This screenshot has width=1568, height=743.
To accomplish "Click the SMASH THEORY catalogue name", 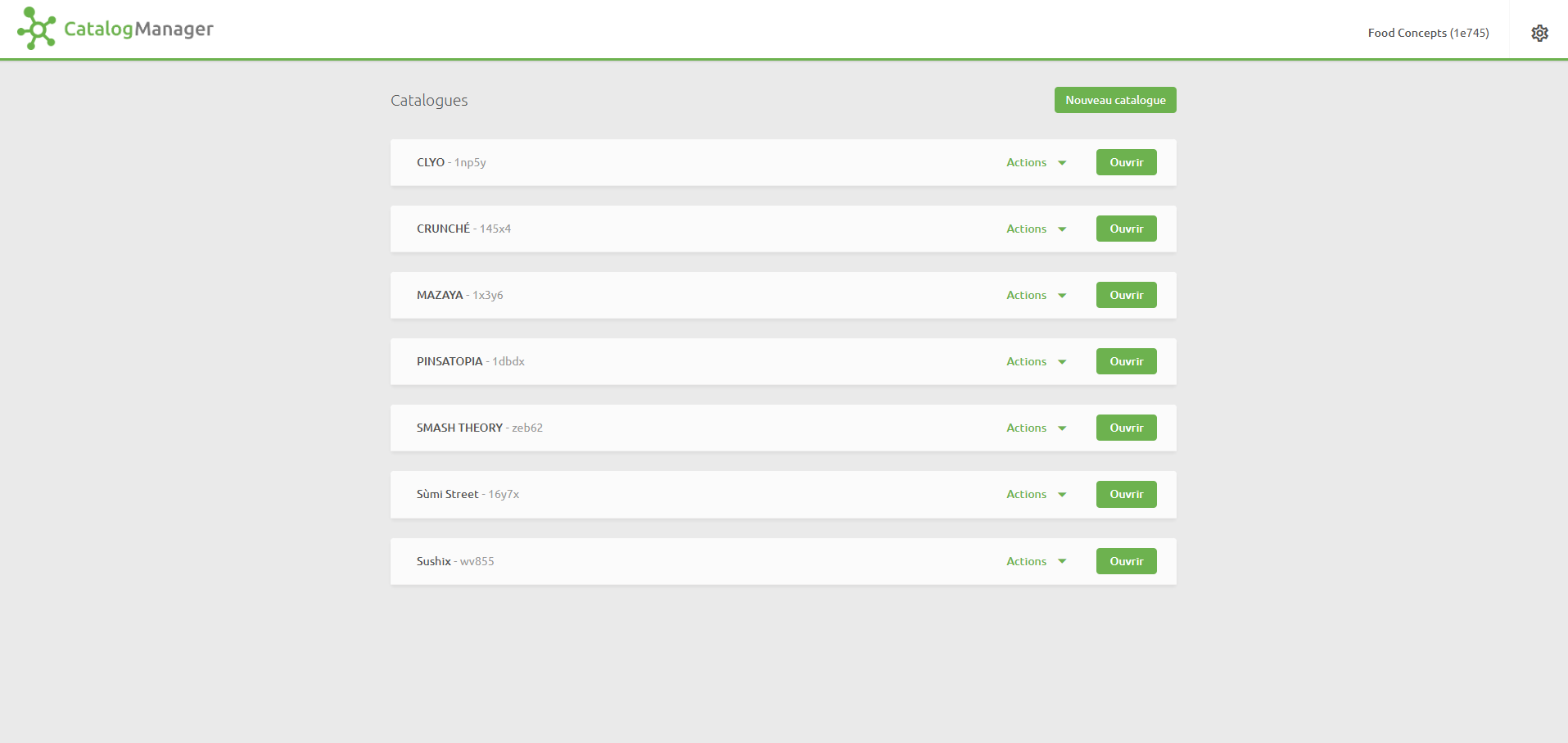I will [459, 428].
